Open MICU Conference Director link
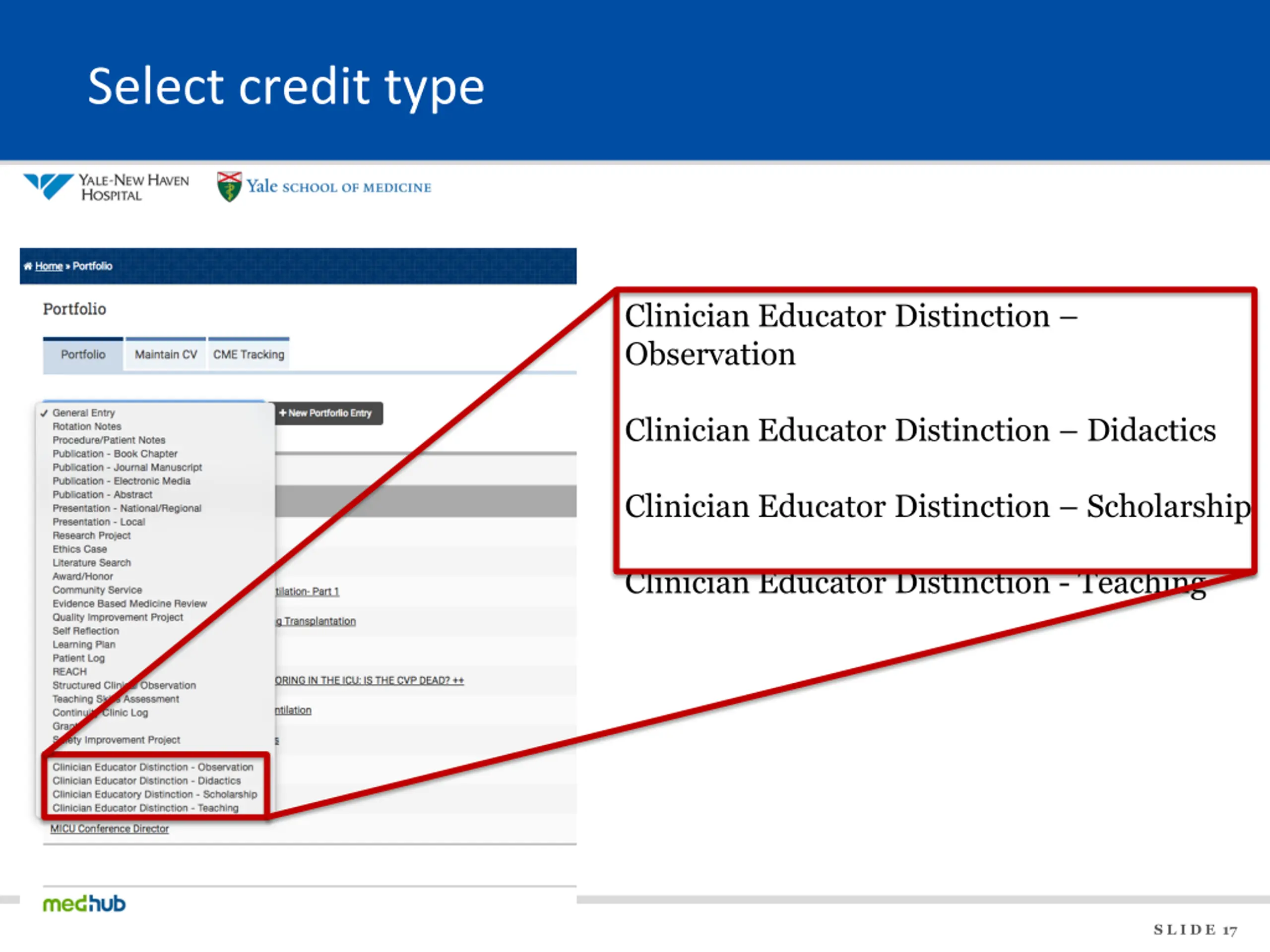Viewport: 1270px width, 952px height. 109,829
